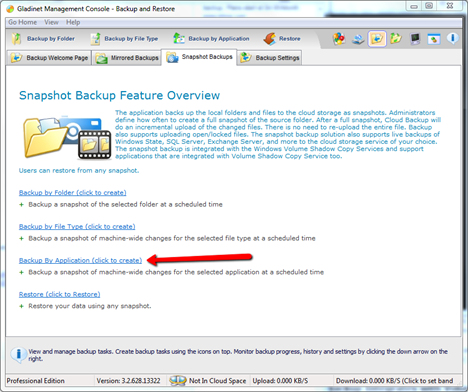Click the Restore toolbar icon
This screenshot has width=468, height=392.
pos(269,39)
